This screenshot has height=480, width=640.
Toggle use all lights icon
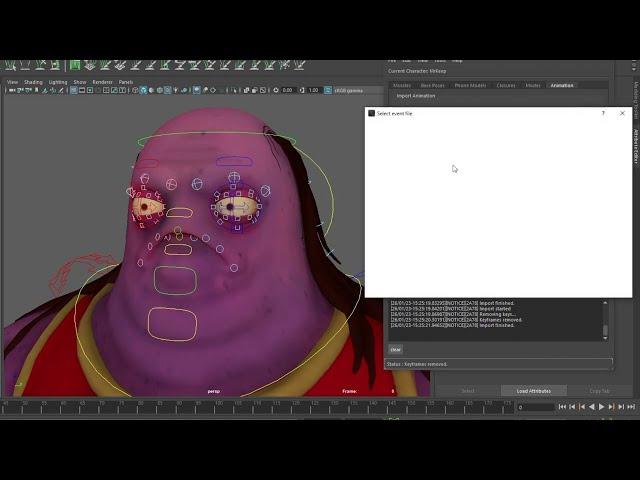176,90
